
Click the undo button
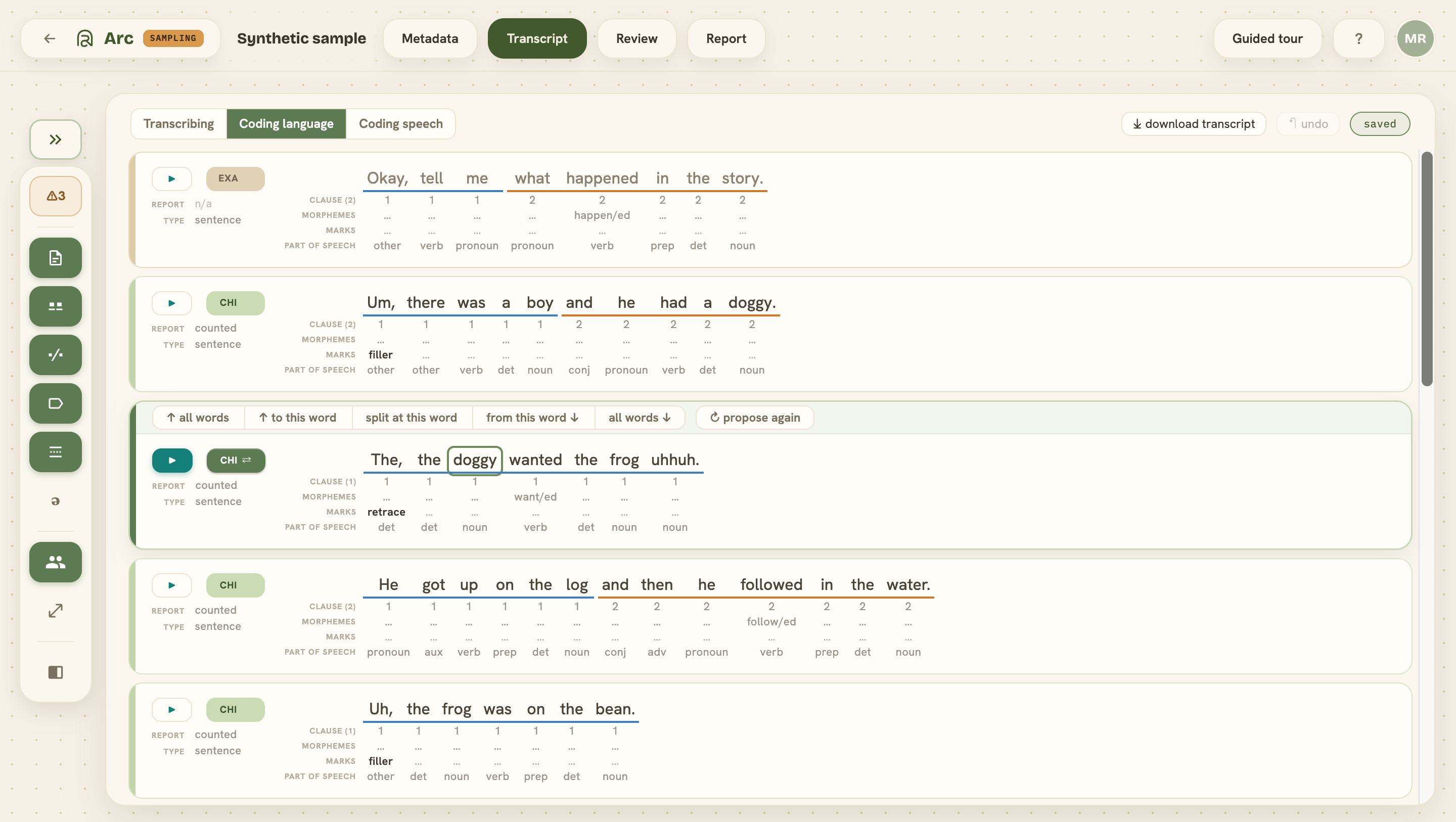click(x=1308, y=124)
